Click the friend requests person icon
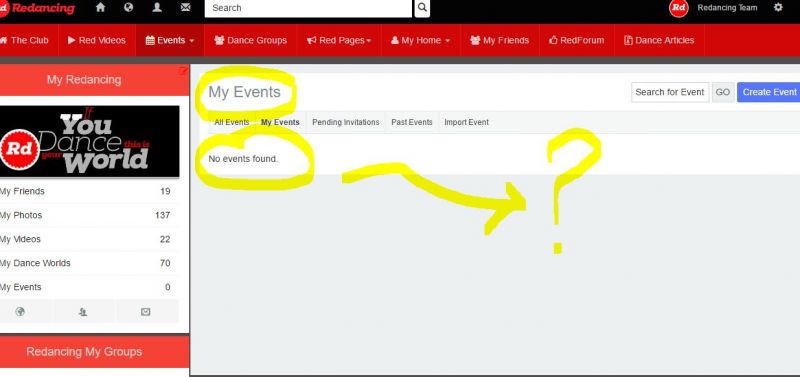This screenshot has height=377, width=800. click(157, 8)
